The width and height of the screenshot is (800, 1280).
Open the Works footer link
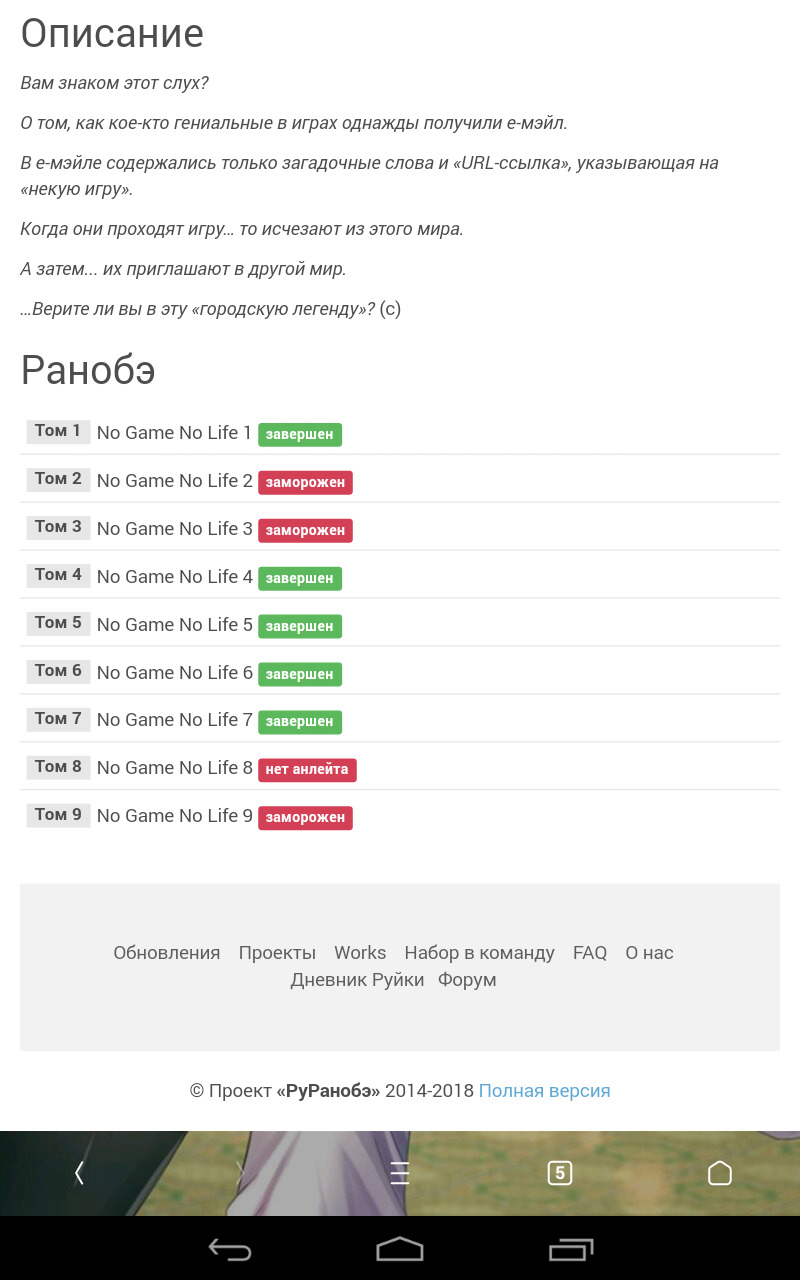(x=360, y=953)
